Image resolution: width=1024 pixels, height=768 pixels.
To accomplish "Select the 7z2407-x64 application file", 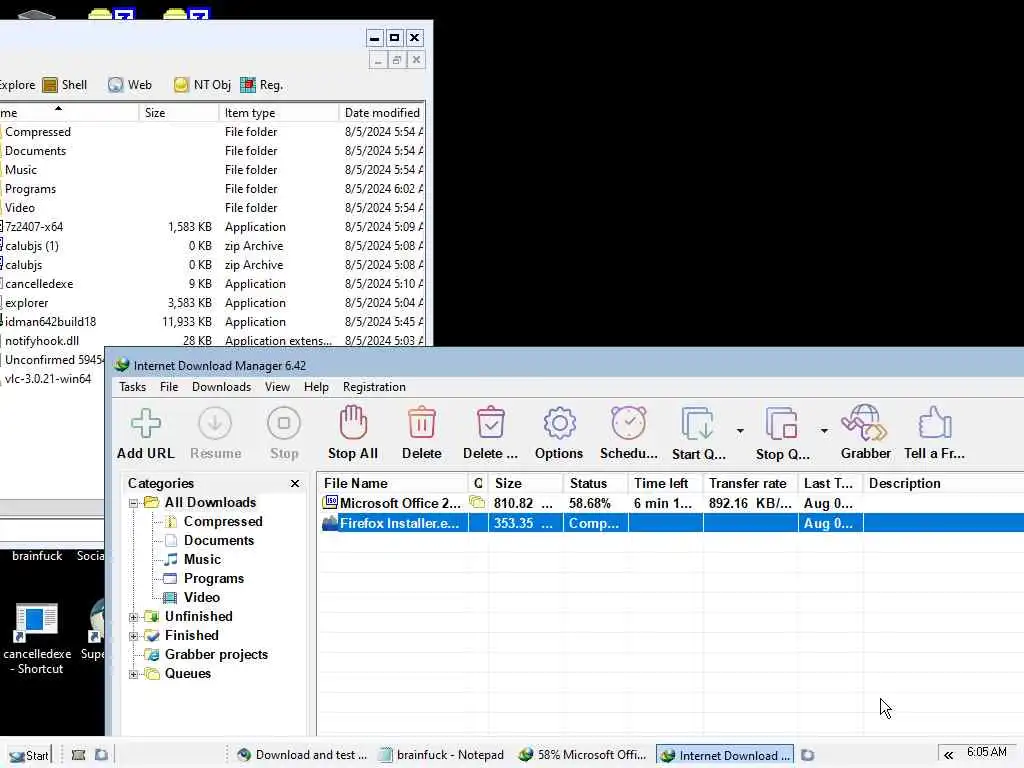I will tap(34, 227).
